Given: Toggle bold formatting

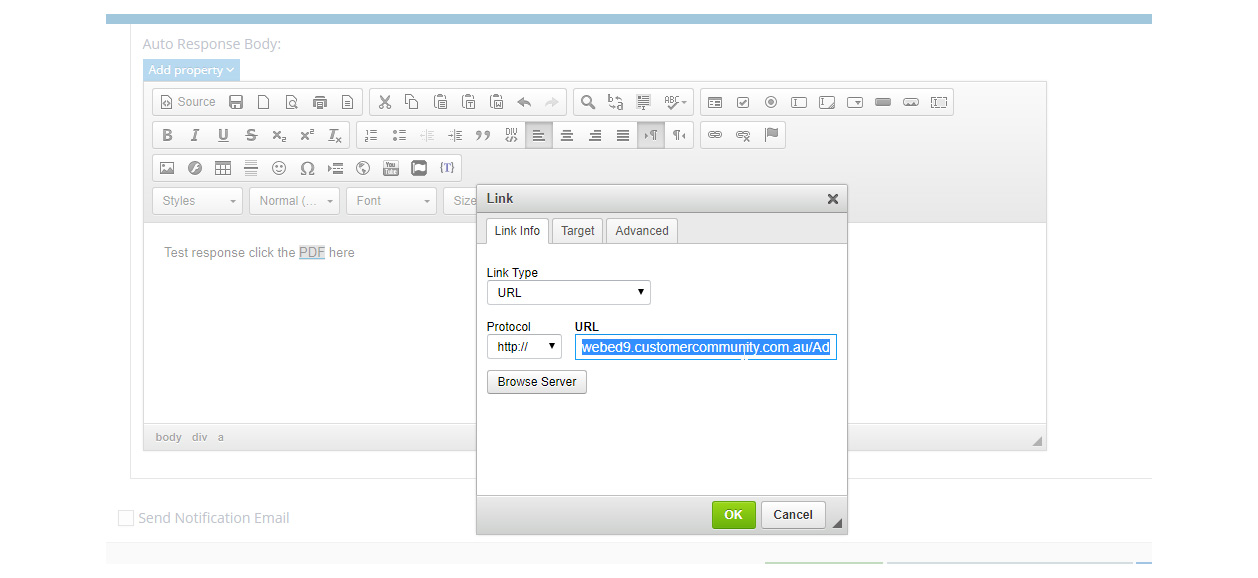Looking at the screenshot, I should pyautogui.click(x=167, y=135).
